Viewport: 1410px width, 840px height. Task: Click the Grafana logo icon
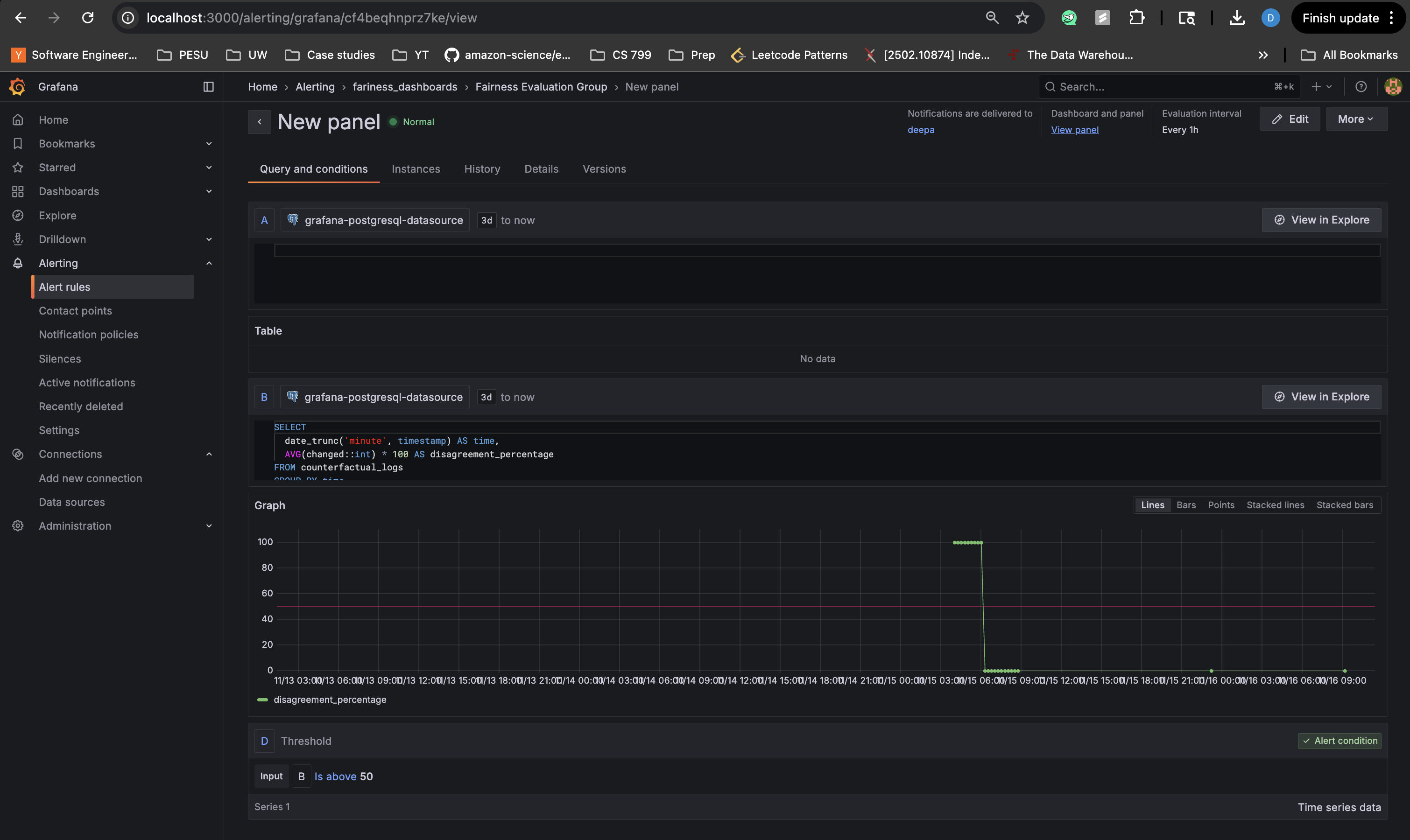coord(18,87)
